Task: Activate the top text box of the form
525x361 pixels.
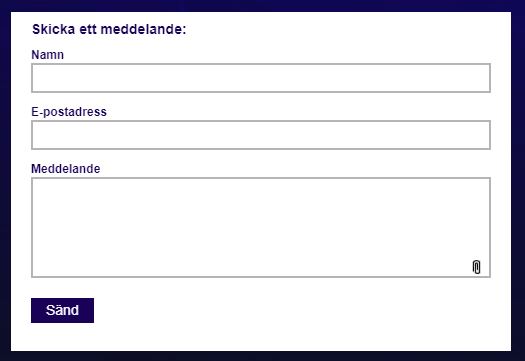Action: click(x=261, y=78)
